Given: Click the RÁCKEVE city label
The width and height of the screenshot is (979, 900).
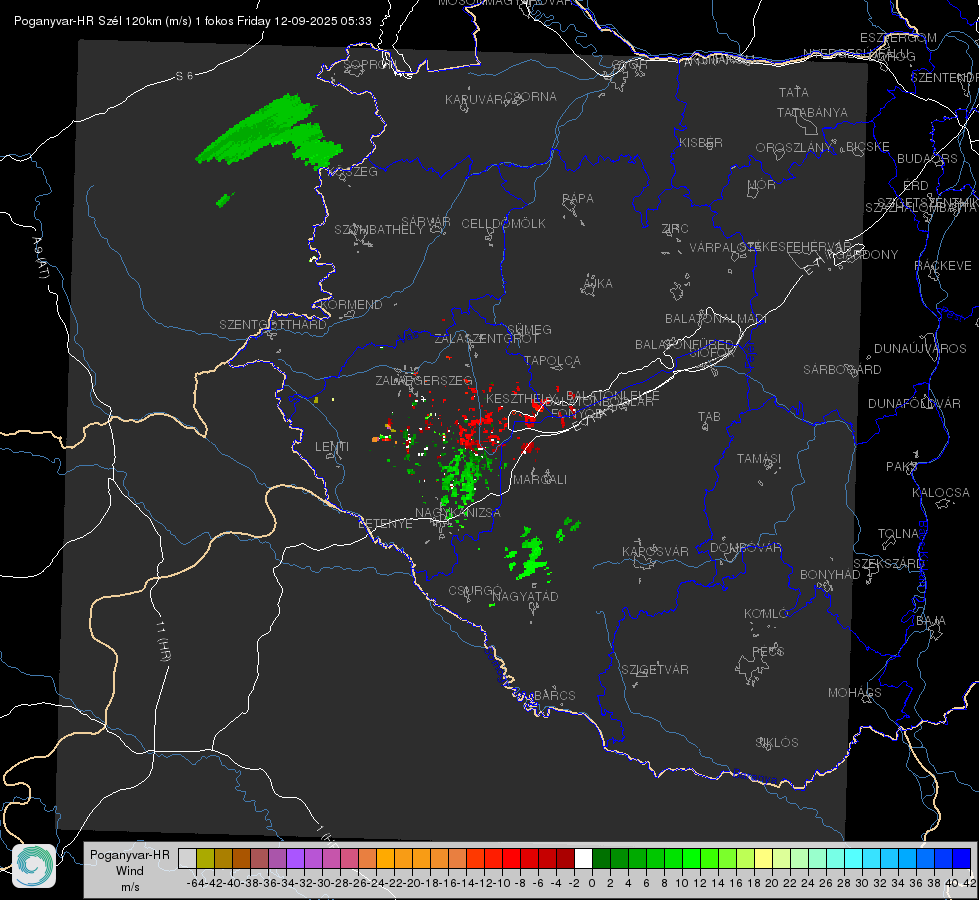Looking at the screenshot, I should [943, 266].
